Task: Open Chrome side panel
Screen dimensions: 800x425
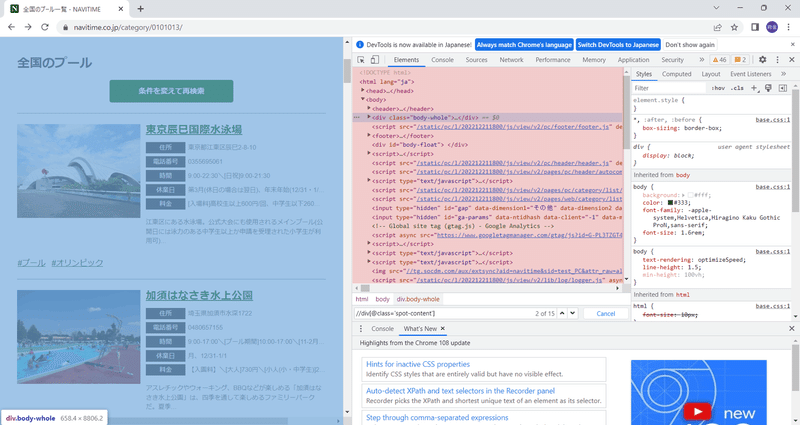Action: 755,28
